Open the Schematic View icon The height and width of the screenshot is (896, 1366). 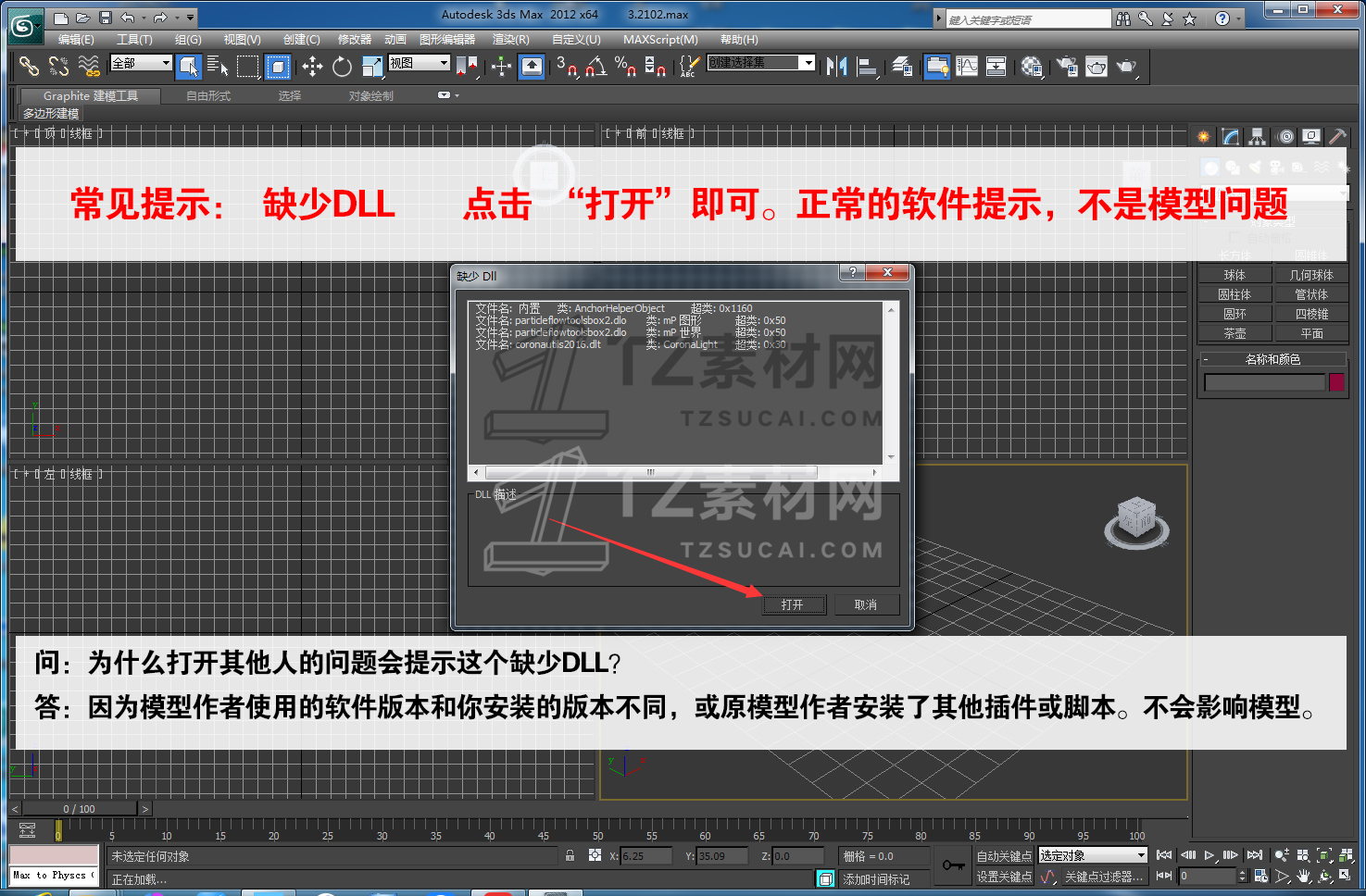pos(996,66)
